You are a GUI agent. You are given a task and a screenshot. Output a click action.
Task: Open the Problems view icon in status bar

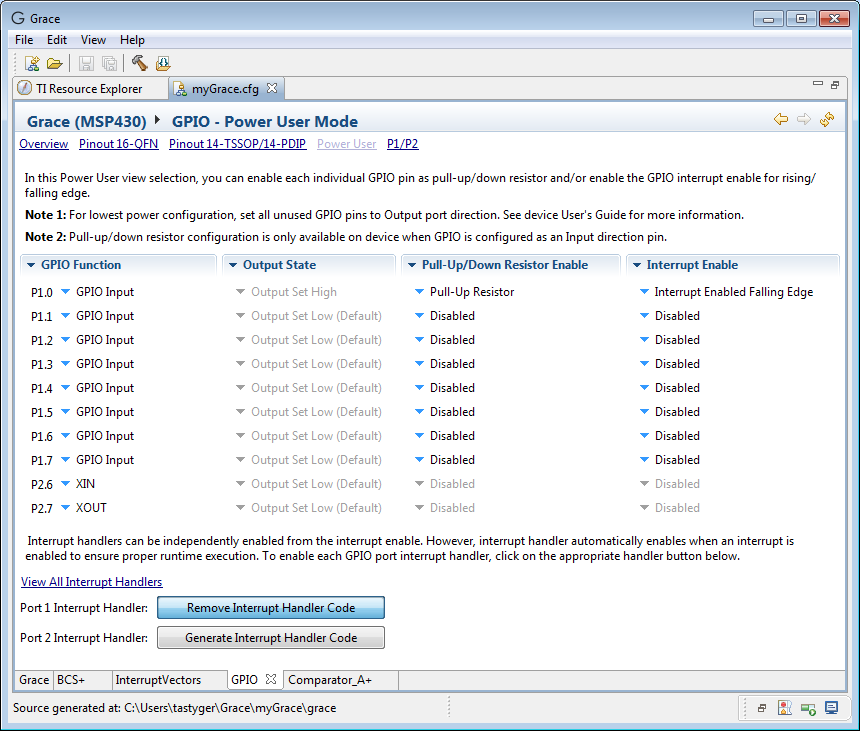pos(785,708)
